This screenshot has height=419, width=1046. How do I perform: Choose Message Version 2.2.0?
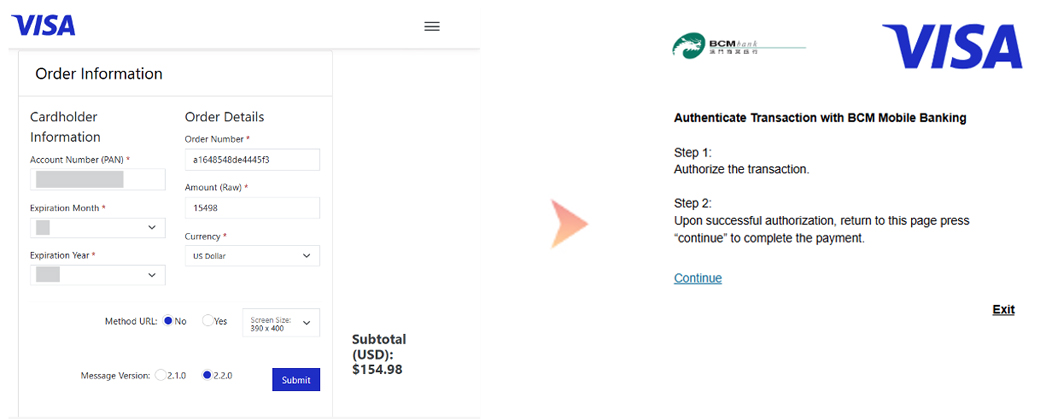pos(207,375)
